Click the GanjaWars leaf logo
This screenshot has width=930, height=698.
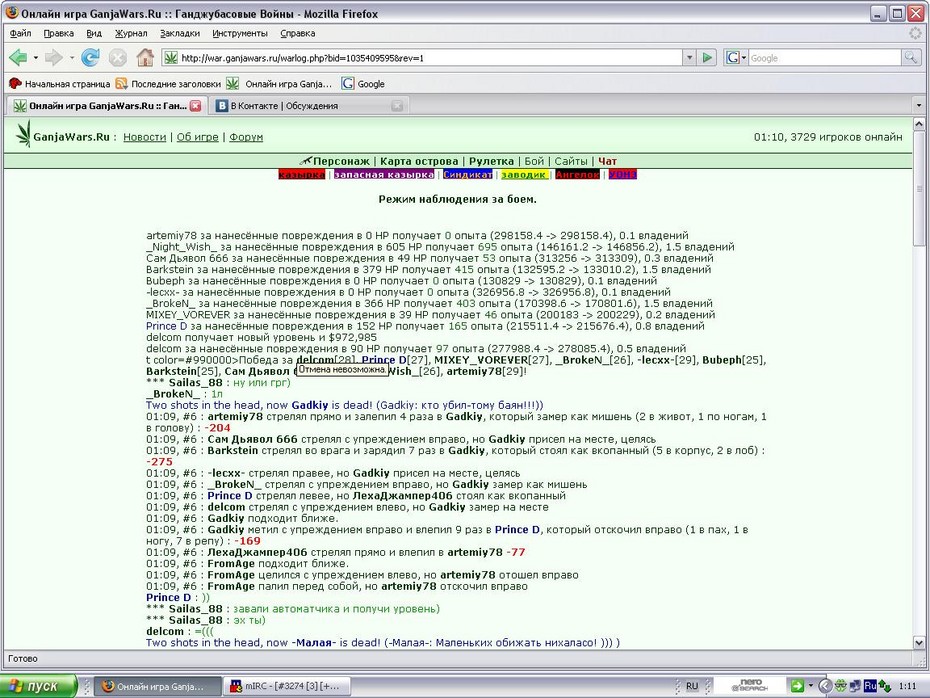click(23, 133)
